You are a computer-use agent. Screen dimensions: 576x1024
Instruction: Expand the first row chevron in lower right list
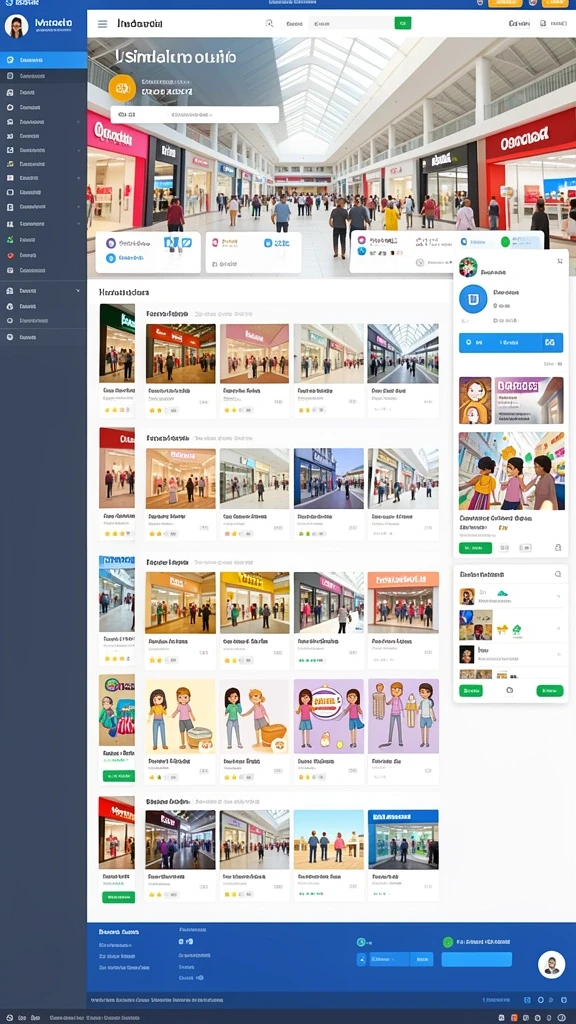(x=558, y=596)
